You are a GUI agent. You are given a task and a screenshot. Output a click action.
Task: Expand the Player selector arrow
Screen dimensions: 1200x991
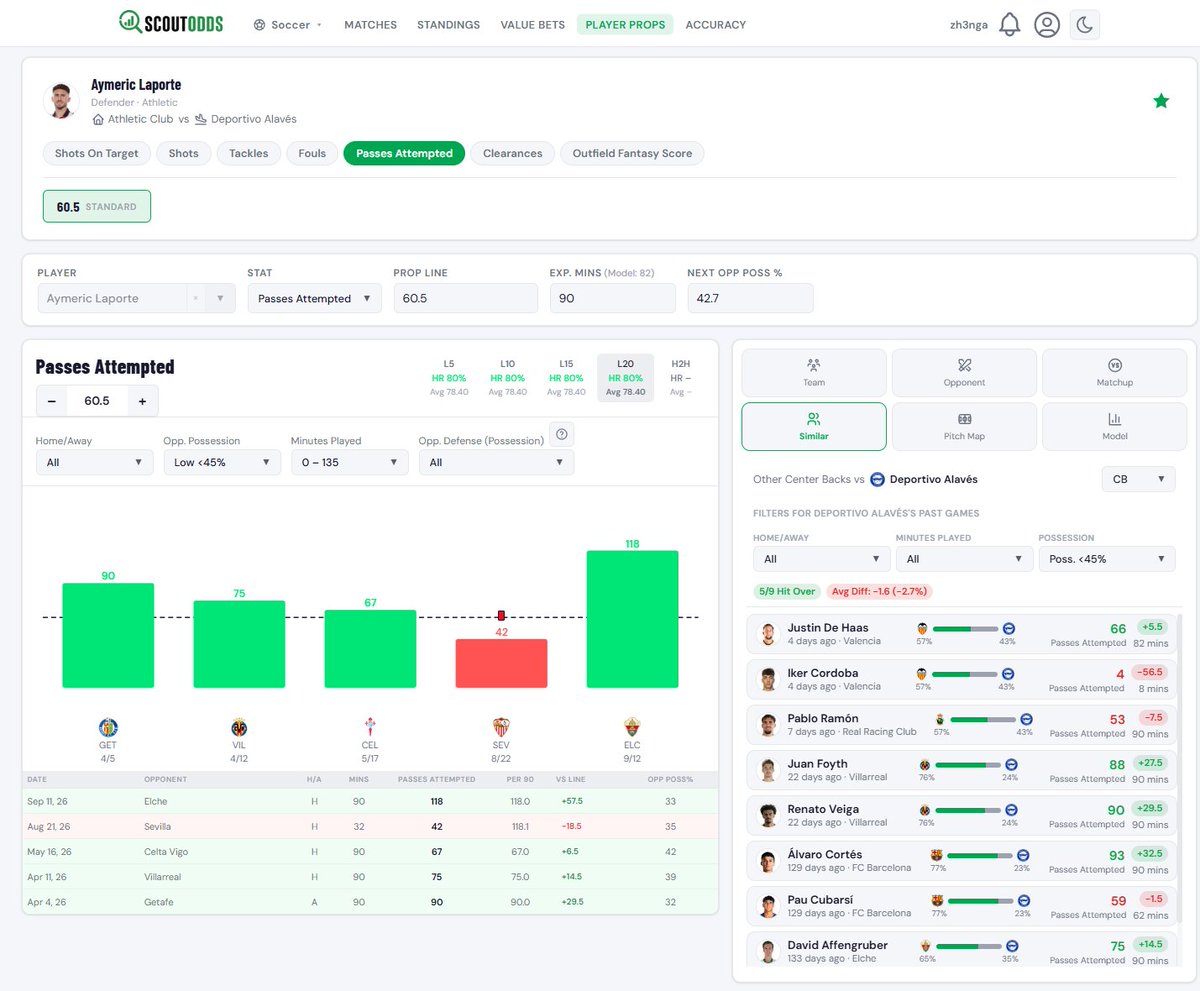coord(220,298)
